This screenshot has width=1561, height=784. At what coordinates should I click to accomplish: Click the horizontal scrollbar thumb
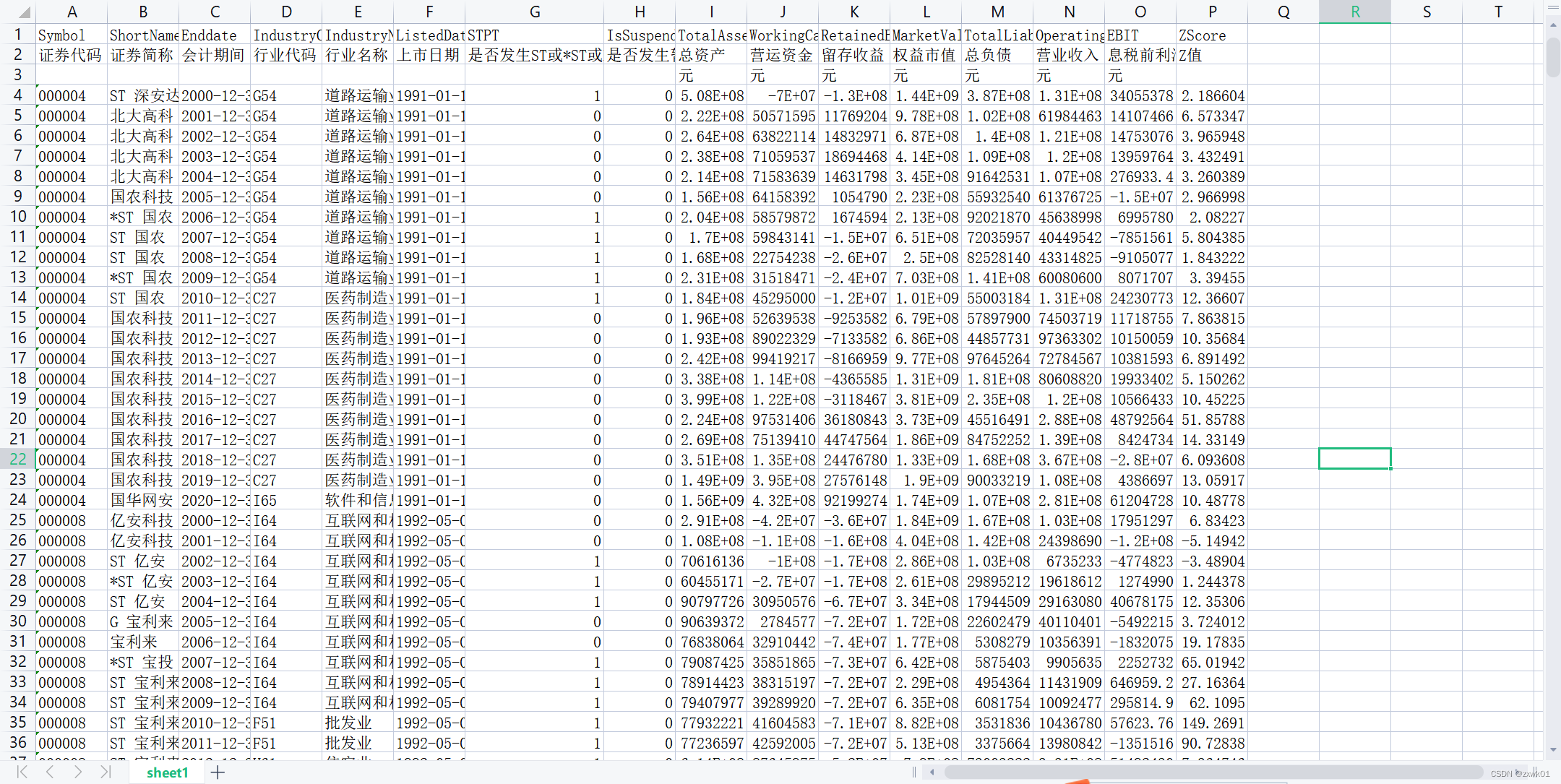point(1214,772)
